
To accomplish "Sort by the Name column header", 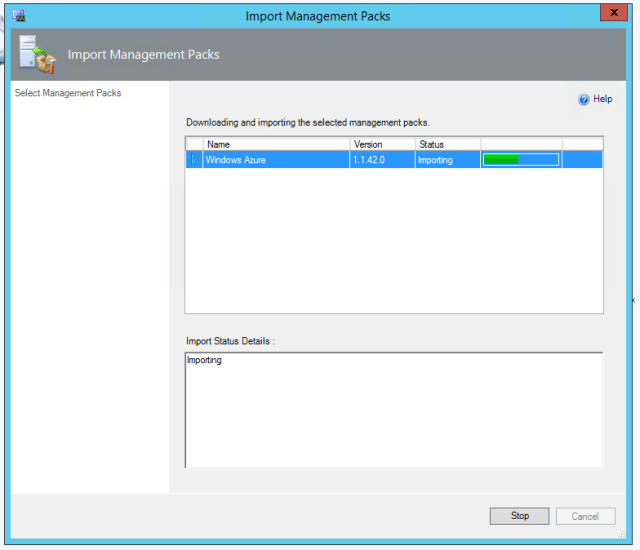I will pyautogui.click(x=275, y=144).
